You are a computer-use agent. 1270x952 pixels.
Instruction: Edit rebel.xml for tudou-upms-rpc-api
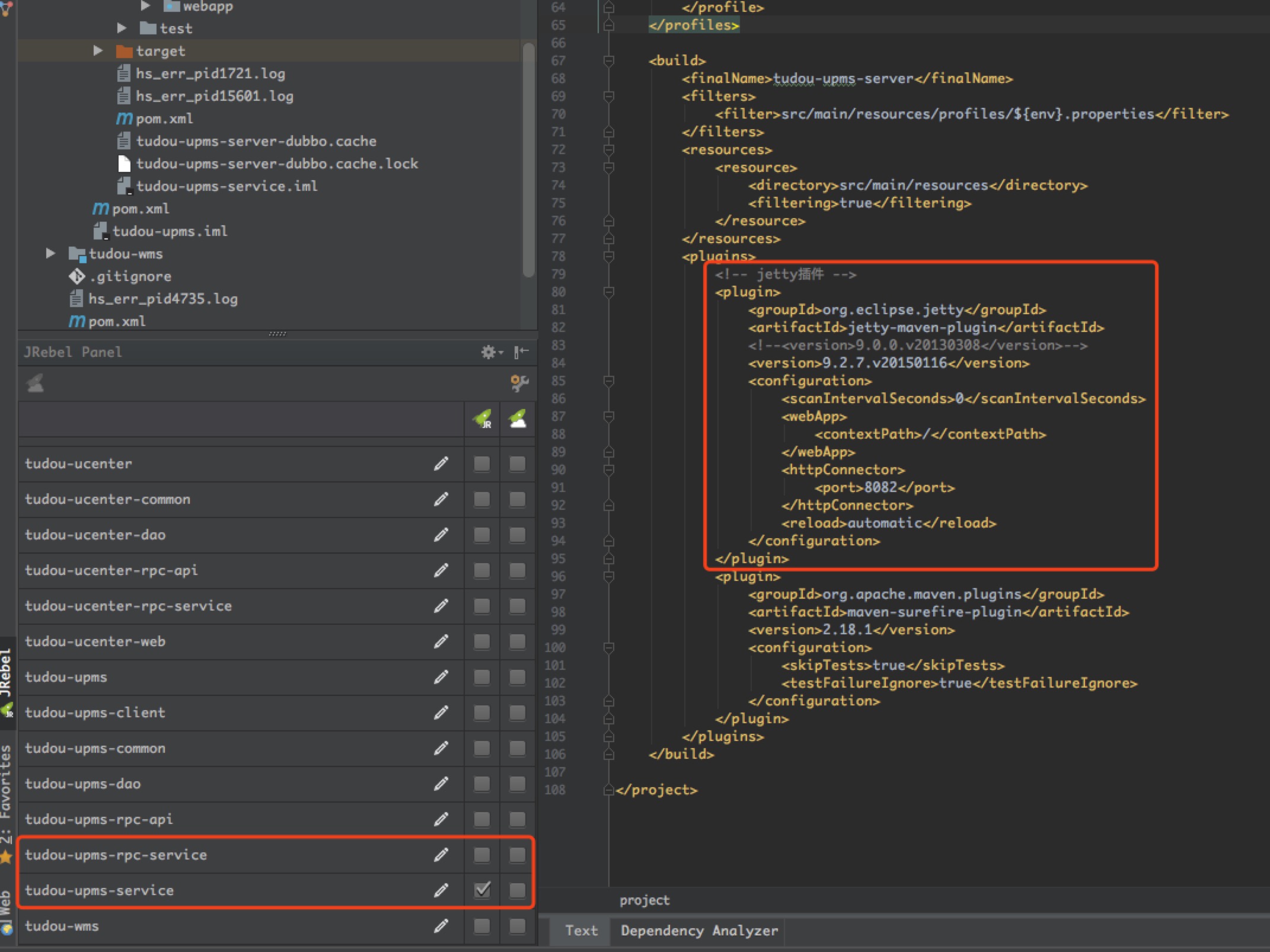(441, 819)
